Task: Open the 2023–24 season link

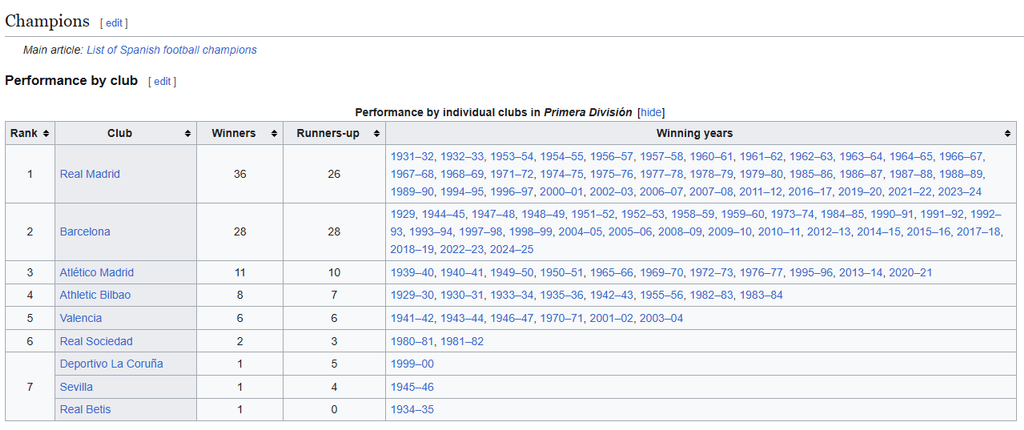Action: [960, 192]
